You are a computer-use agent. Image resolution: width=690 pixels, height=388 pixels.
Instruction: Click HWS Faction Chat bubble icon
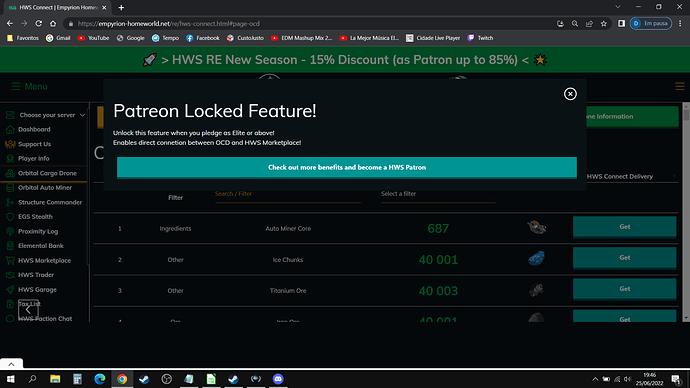tap(10, 318)
